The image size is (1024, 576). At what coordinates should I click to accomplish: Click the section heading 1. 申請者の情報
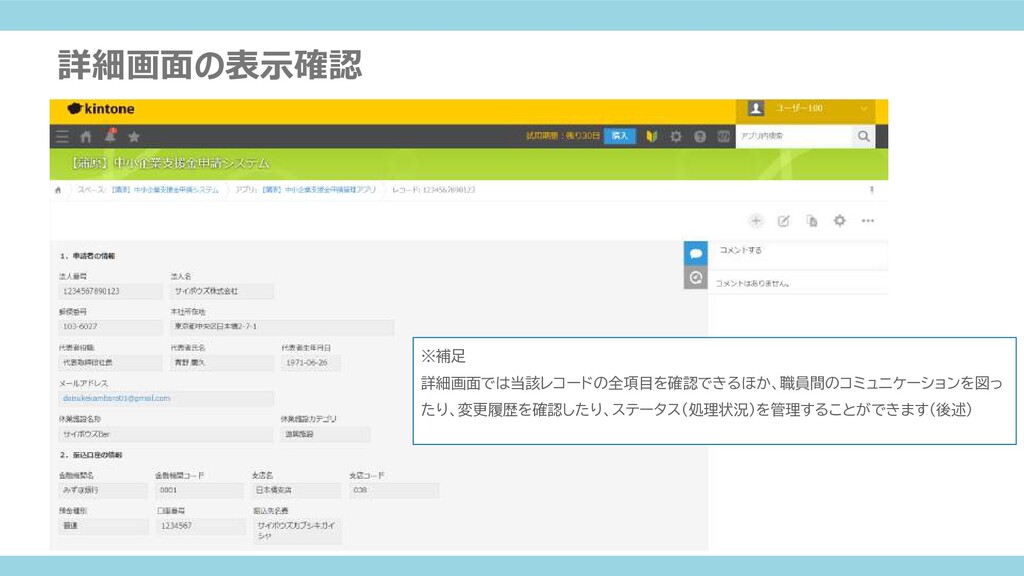click(x=88, y=256)
